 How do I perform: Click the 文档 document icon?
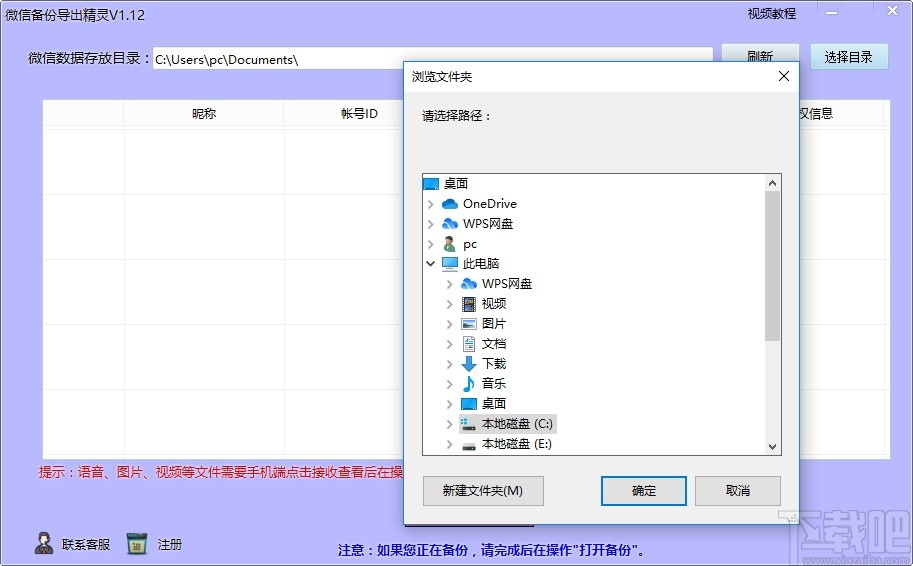(x=469, y=344)
